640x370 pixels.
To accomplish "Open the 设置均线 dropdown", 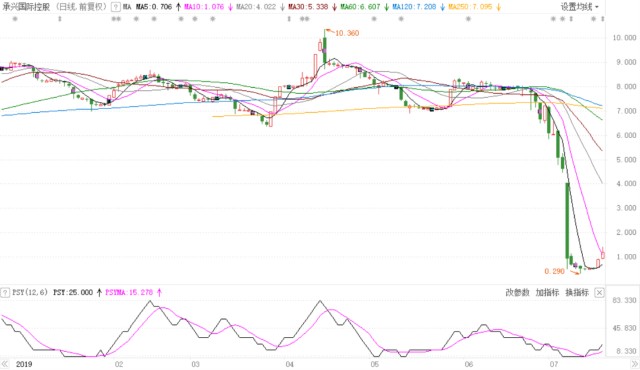I will [x=580, y=7].
